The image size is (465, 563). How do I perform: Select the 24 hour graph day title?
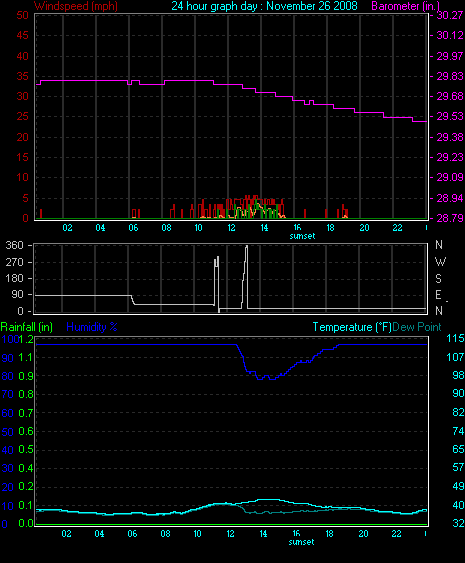point(264,6)
